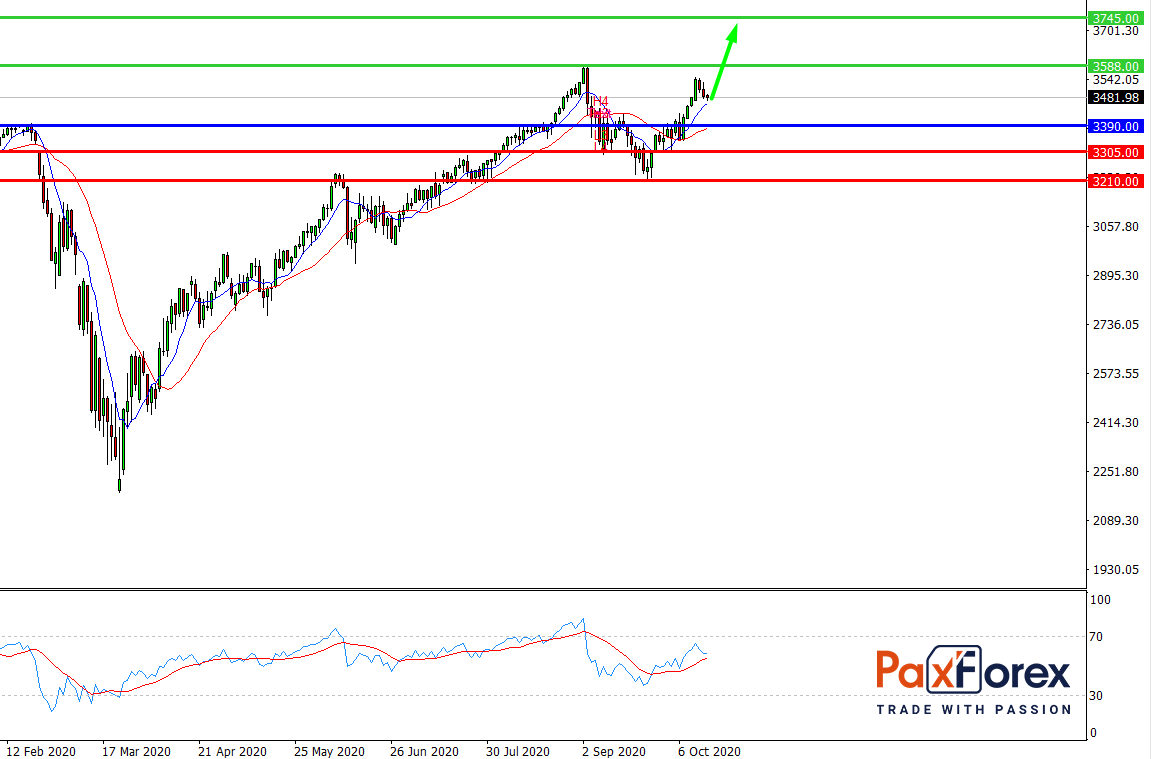Click the 3057.80 axis value
This screenshot has height=759, width=1151.
1116,227
